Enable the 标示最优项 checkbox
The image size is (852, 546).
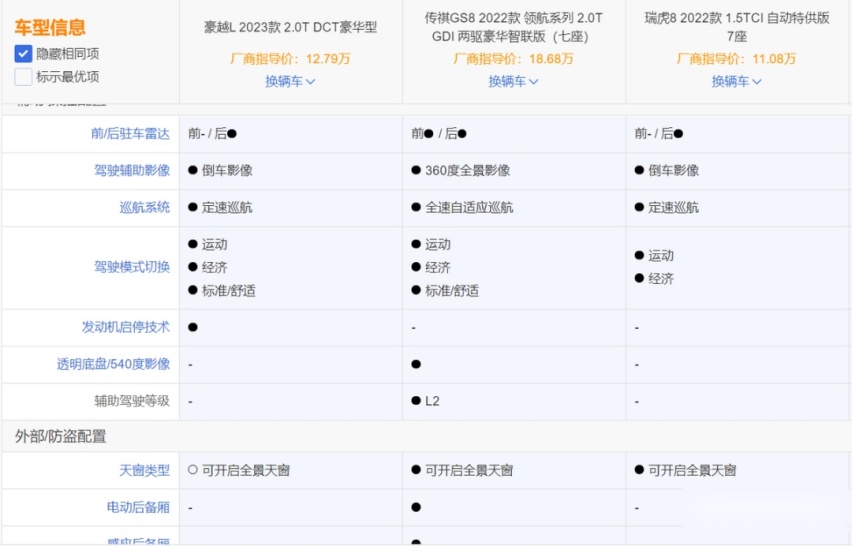point(23,77)
